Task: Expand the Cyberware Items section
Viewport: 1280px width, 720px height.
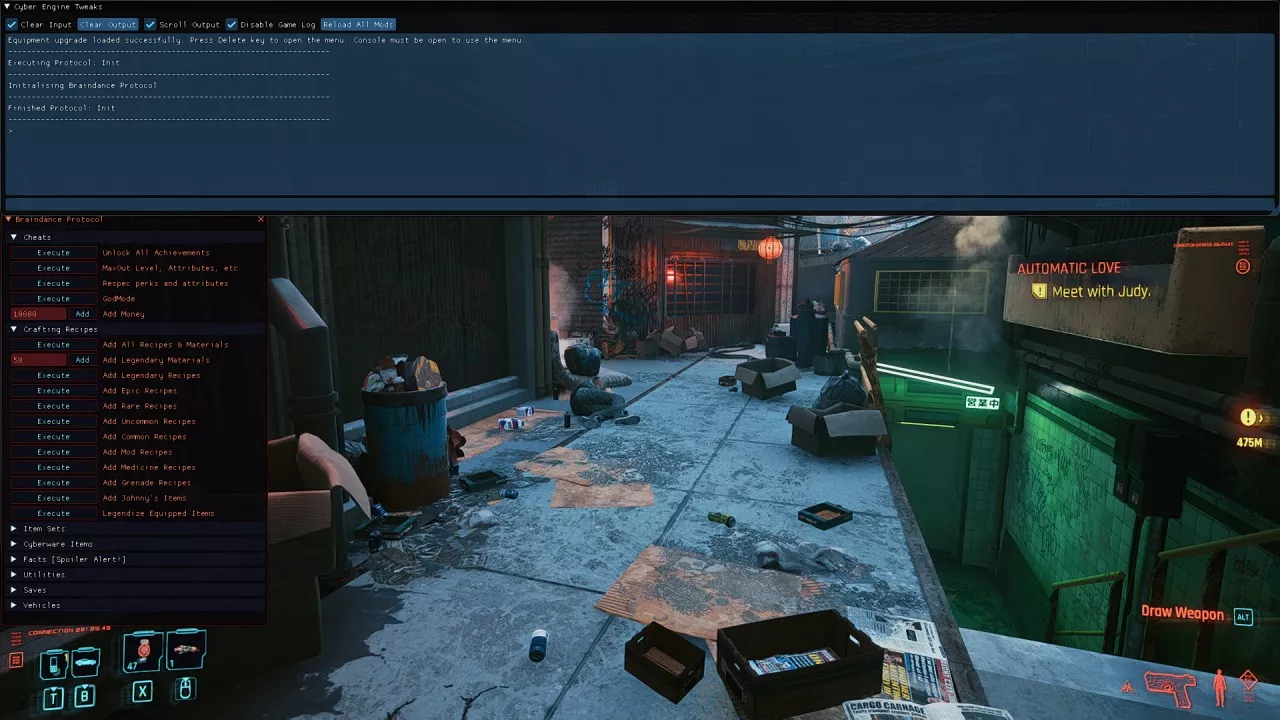Action: tap(14, 544)
